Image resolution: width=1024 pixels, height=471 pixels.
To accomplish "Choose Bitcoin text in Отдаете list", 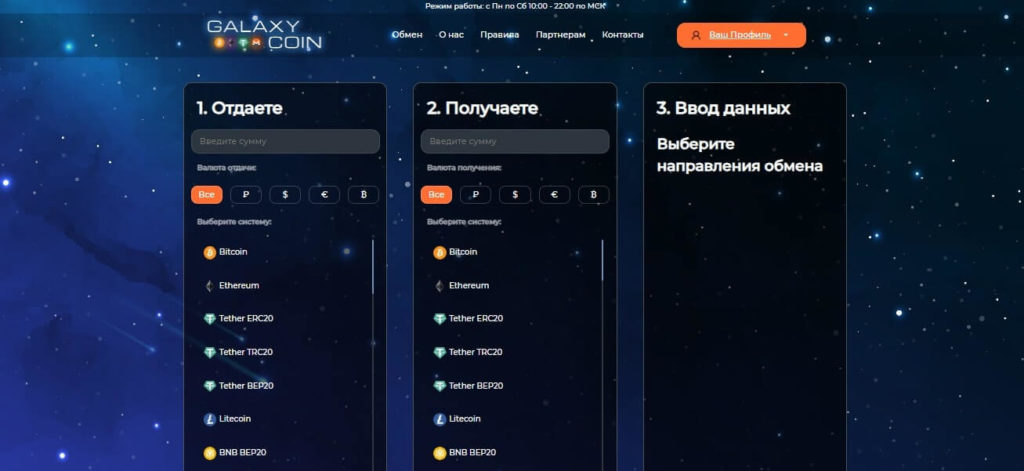I will pyautogui.click(x=233, y=252).
